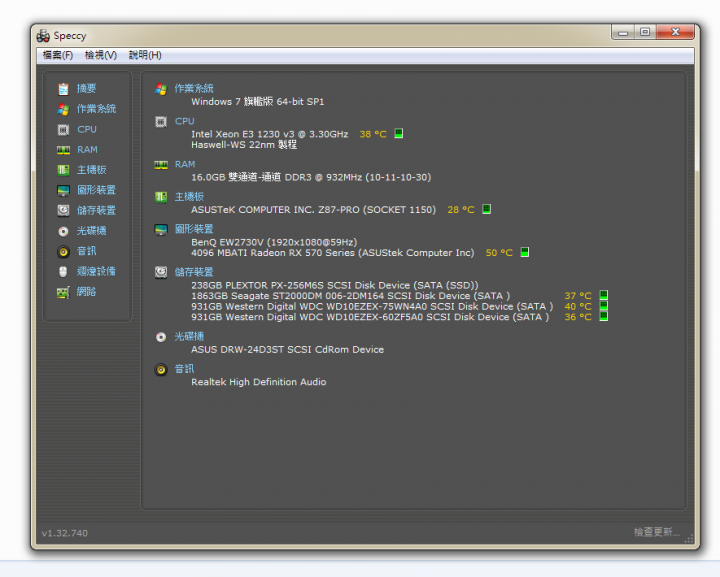Click the CPU chip icon in sidebar

(x=63, y=129)
